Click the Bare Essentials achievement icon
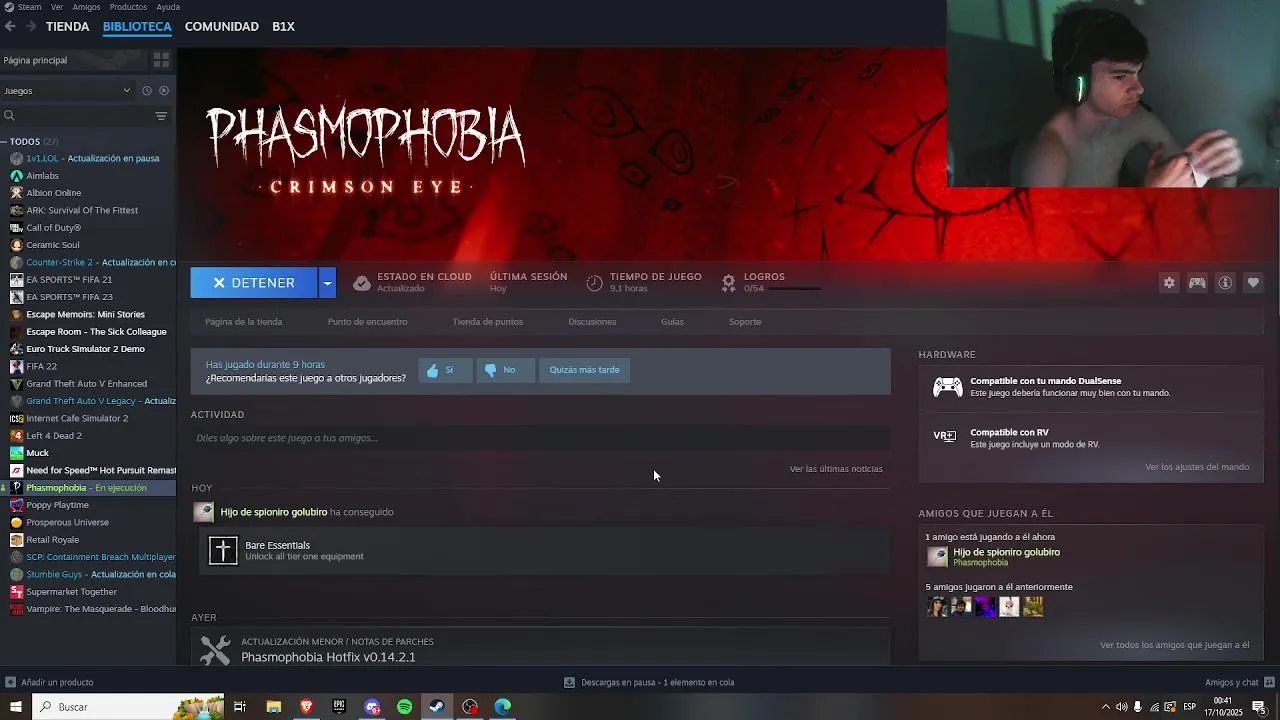This screenshot has height=720, width=1280. click(x=223, y=550)
